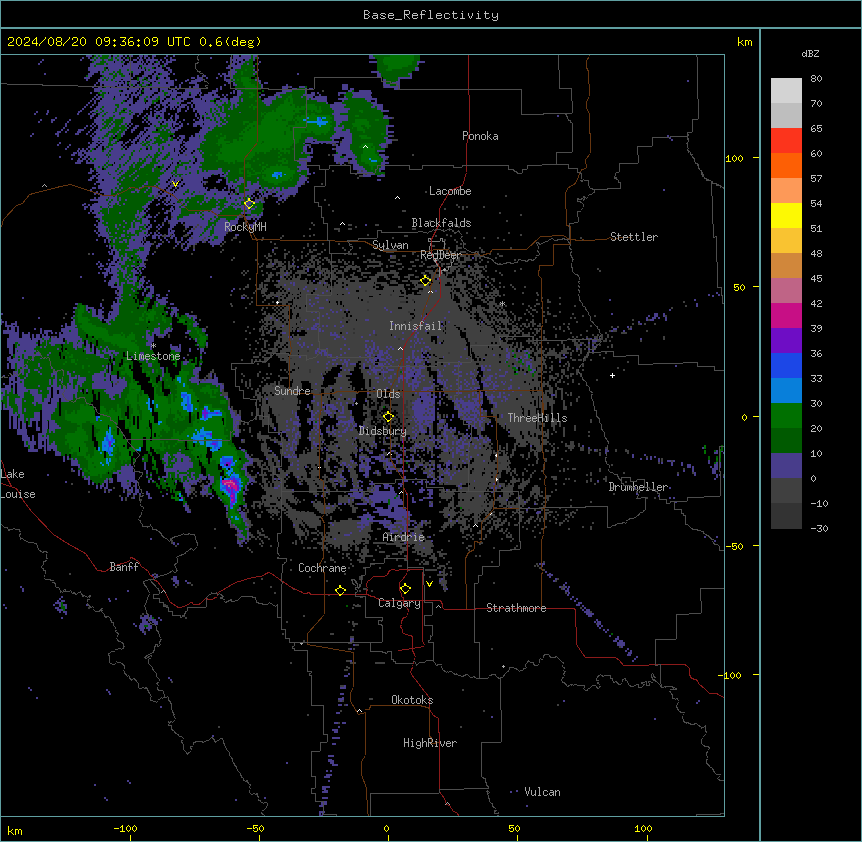Click the Strathmore label
This screenshot has height=842, width=862.
pyautogui.click(x=516, y=608)
